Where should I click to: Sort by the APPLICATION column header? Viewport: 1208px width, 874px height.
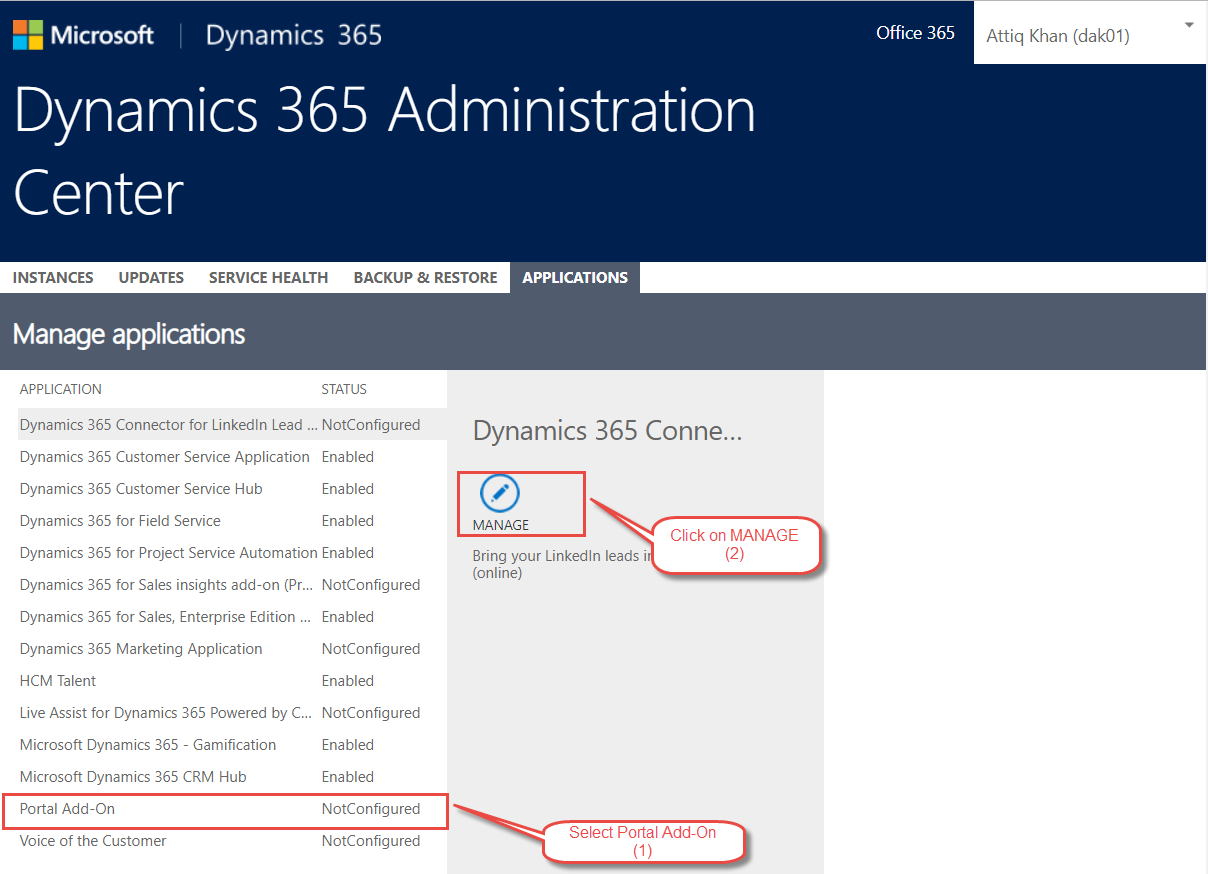pyautogui.click(x=61, y=389)
